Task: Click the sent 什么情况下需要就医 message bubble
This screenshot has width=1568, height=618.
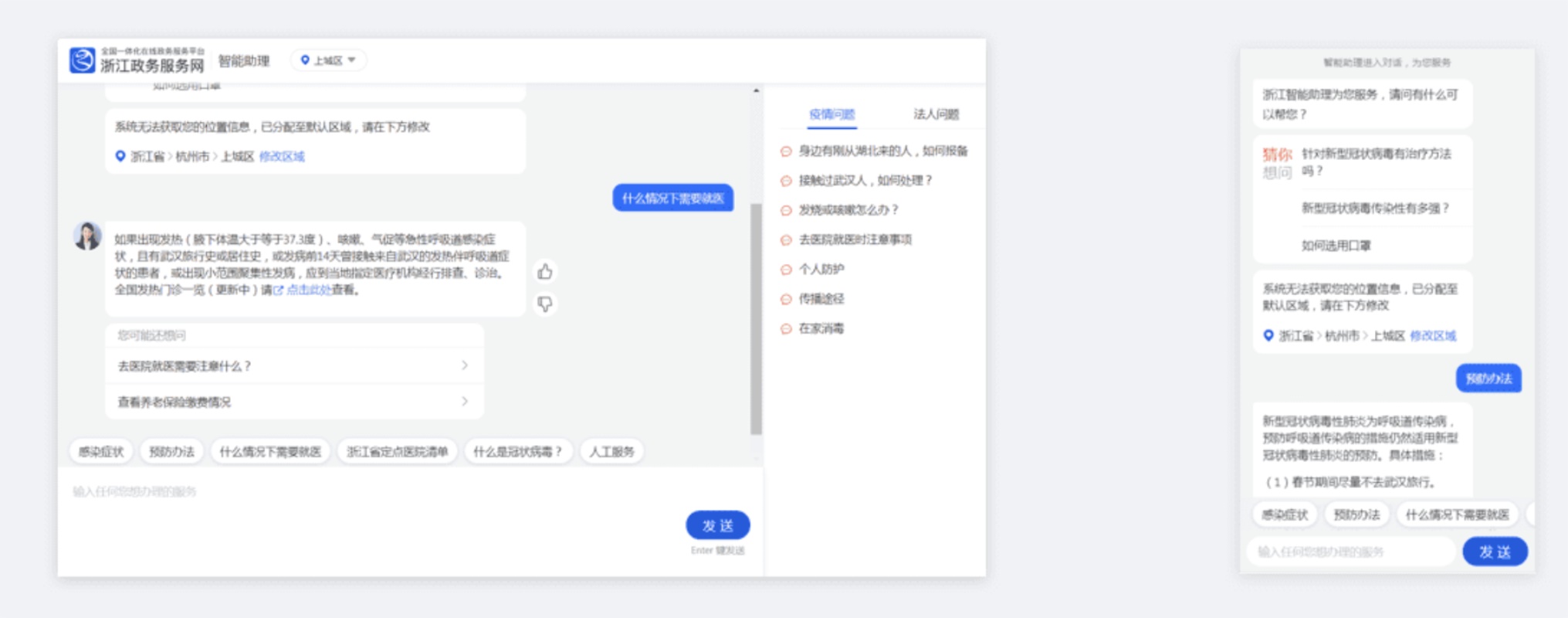Action: [x=673, y=199]
